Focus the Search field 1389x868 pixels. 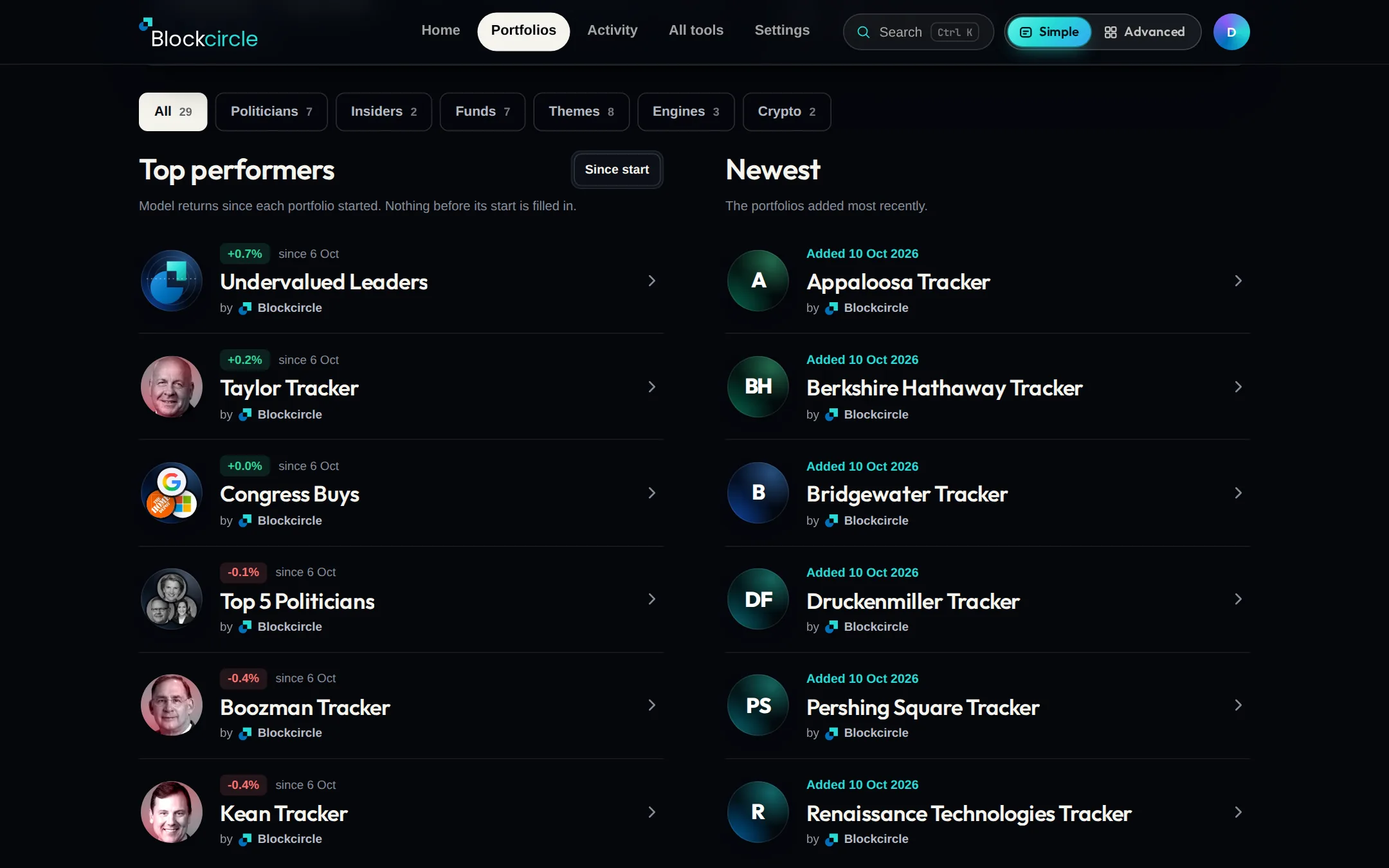(x=918, y=32)
